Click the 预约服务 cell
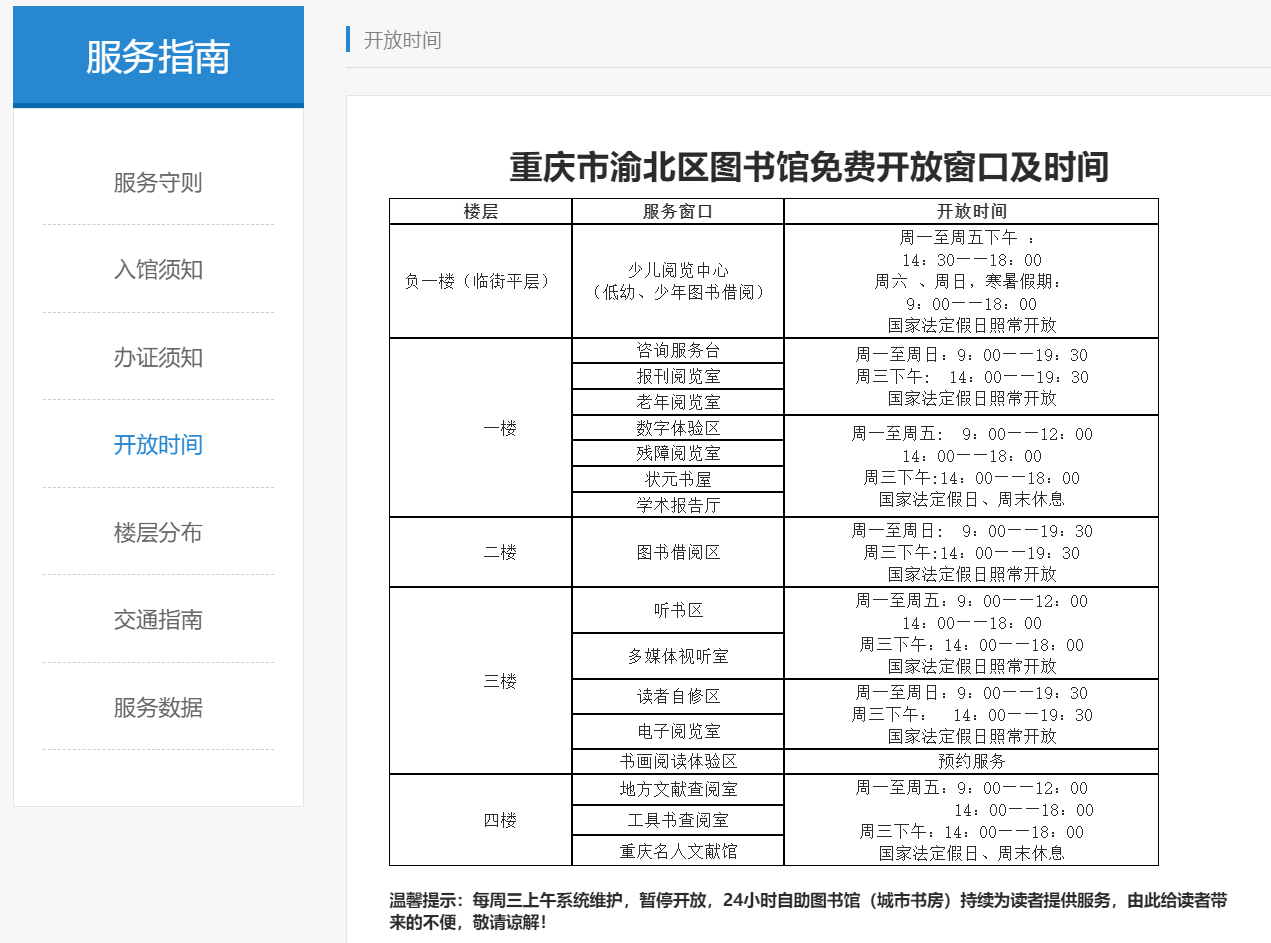 point(971,761)
